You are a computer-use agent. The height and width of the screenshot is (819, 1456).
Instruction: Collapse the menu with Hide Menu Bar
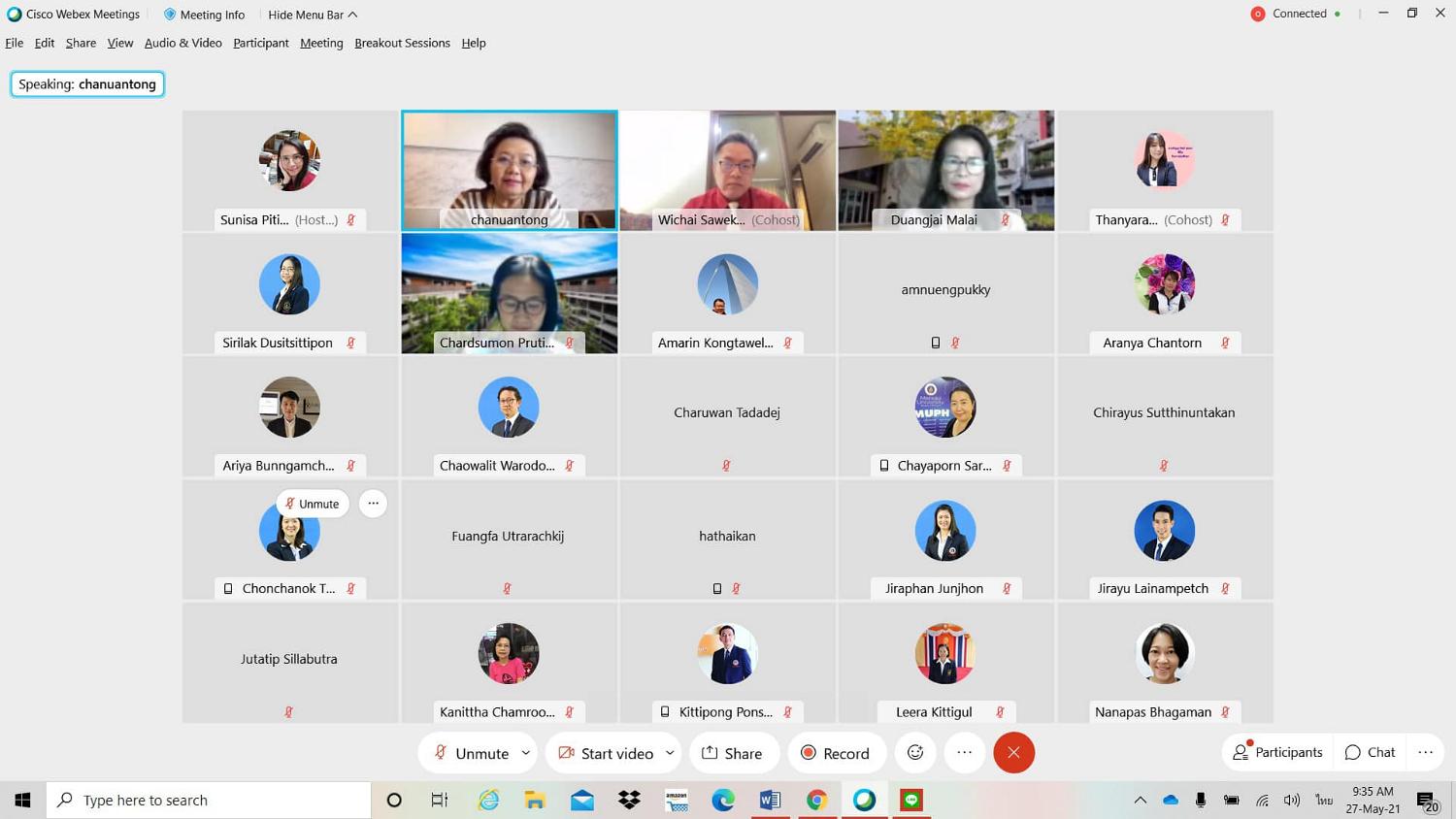[313, 15]
